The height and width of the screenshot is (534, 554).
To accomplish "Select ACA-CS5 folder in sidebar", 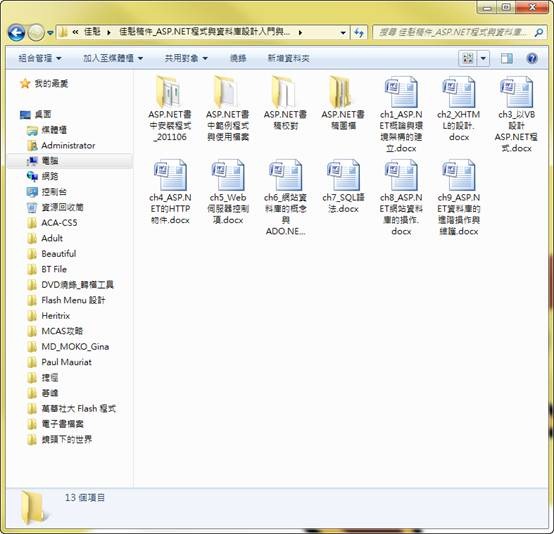I will [x=52, y=223].
